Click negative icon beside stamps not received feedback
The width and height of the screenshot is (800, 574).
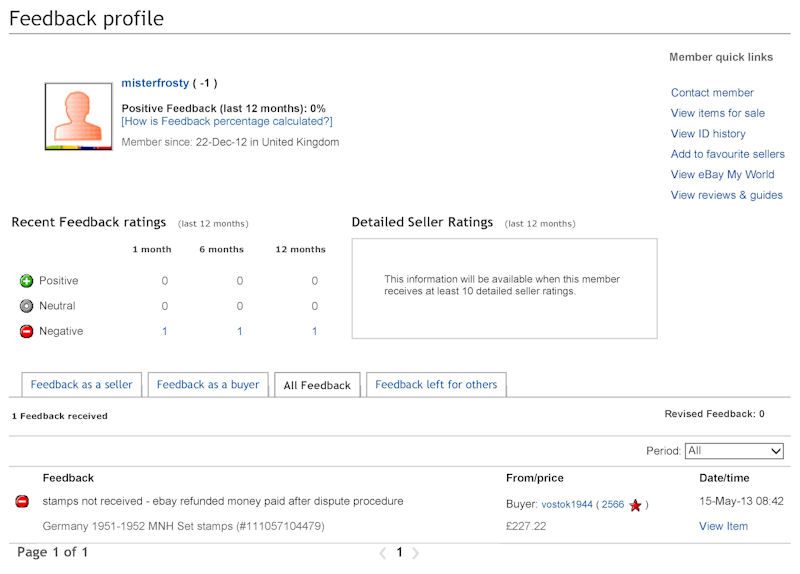click(x=22, y=502)
